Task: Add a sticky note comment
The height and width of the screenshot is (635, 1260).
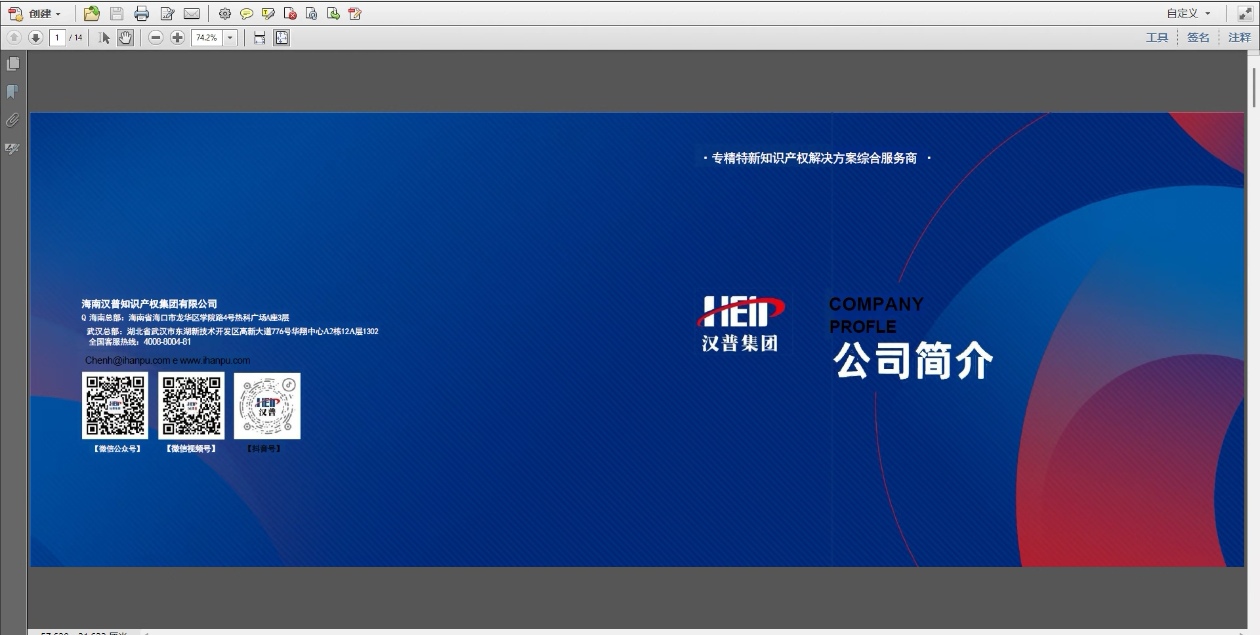Action: point(246,13)
